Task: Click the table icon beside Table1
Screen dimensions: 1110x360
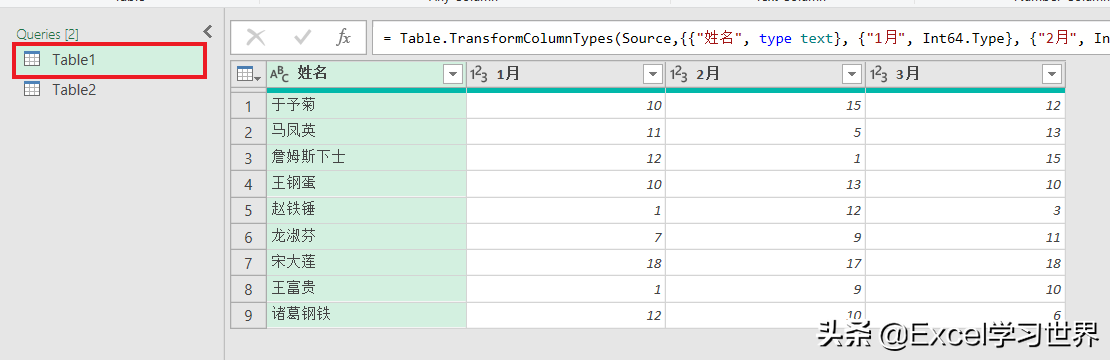Action: click(x=33, y=60)
